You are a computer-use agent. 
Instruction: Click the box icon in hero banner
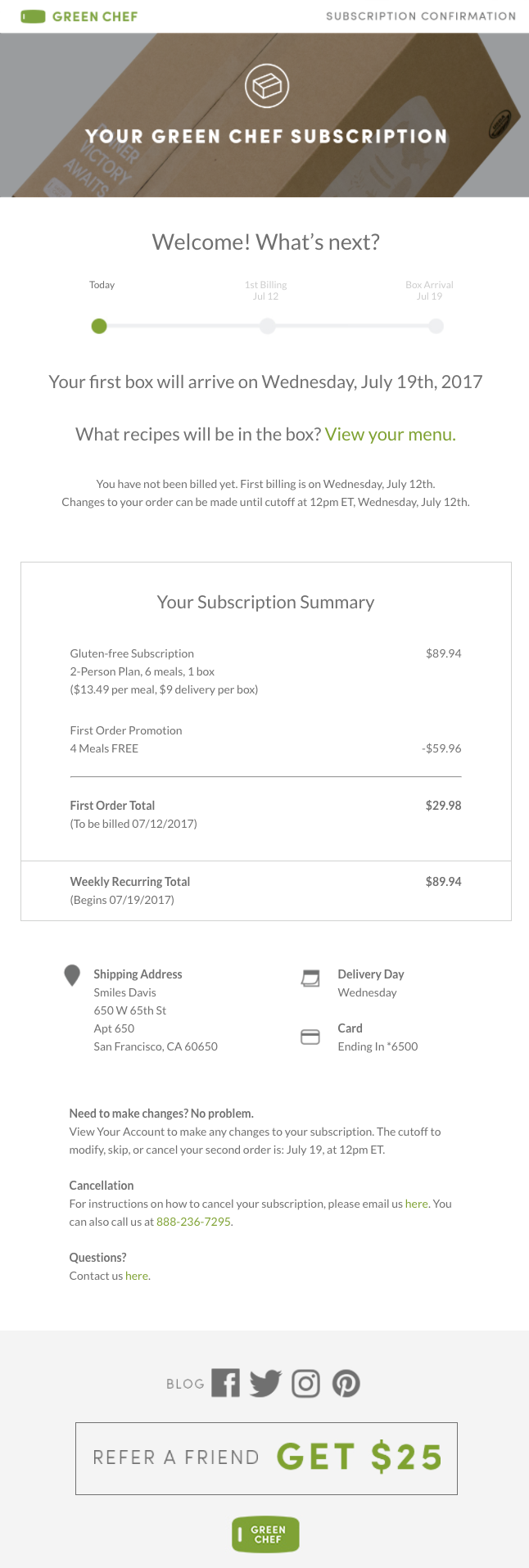(267, 85)
